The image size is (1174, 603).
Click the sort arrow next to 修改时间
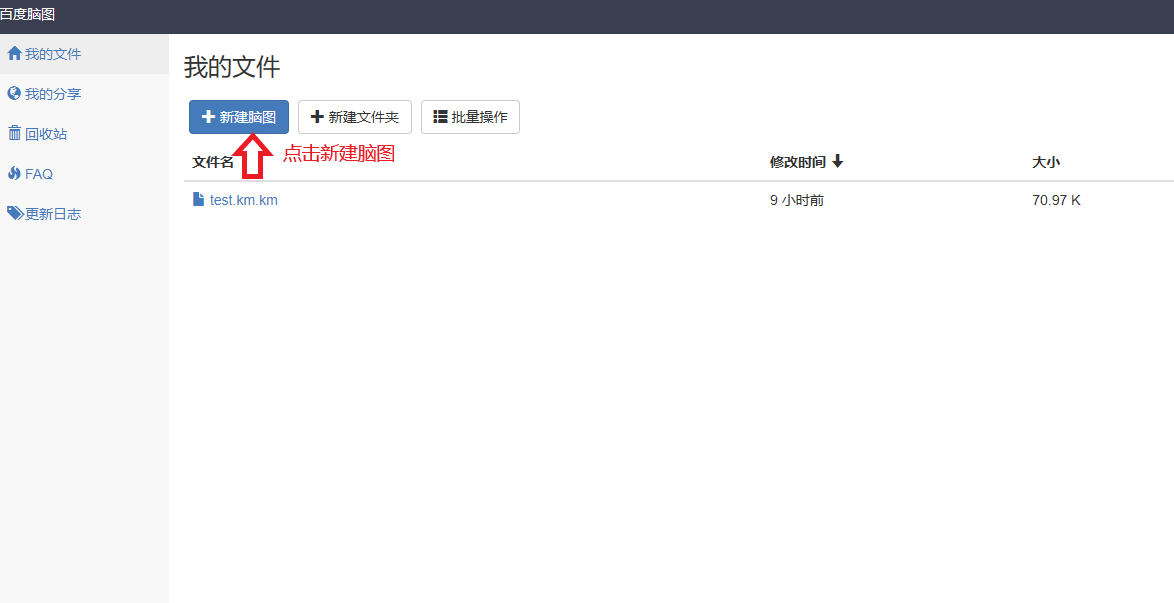838,161
